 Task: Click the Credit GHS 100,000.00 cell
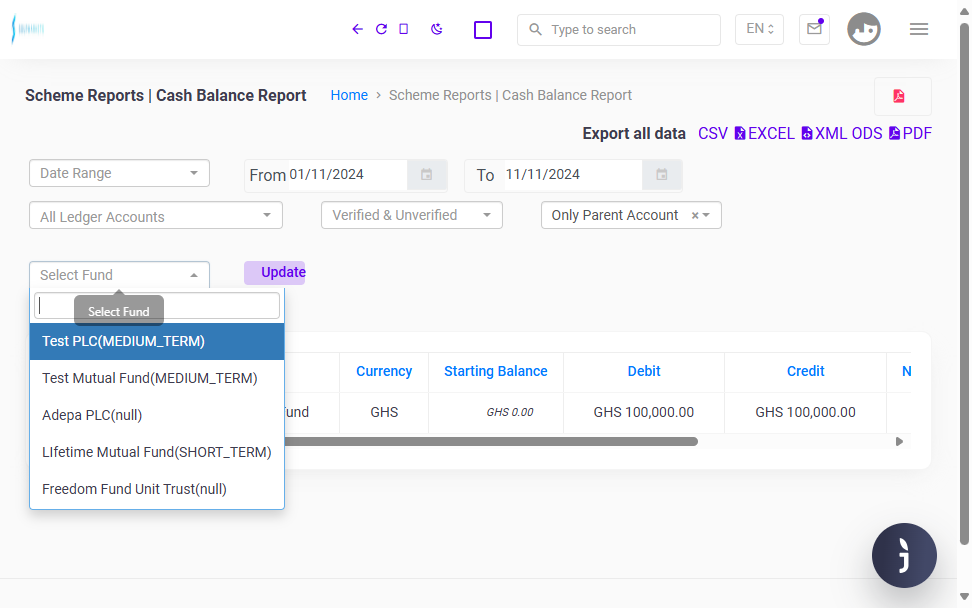805,413
